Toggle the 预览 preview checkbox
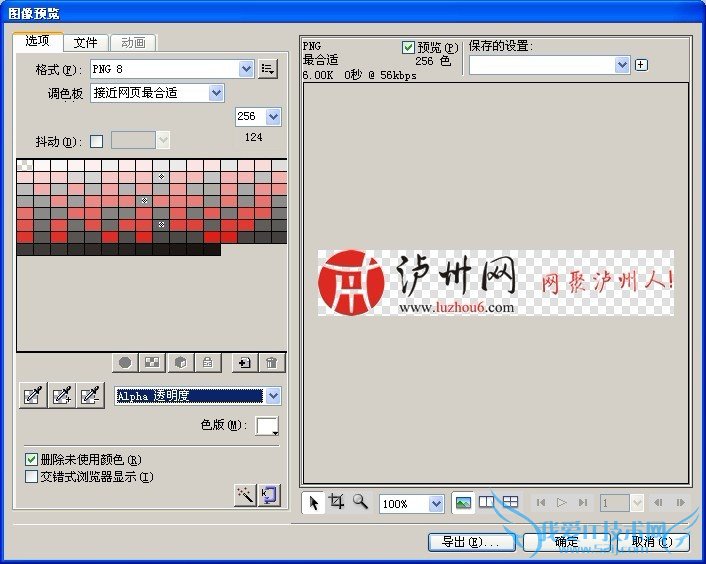Screen dimensions: 706x564 tap(408, 47)
